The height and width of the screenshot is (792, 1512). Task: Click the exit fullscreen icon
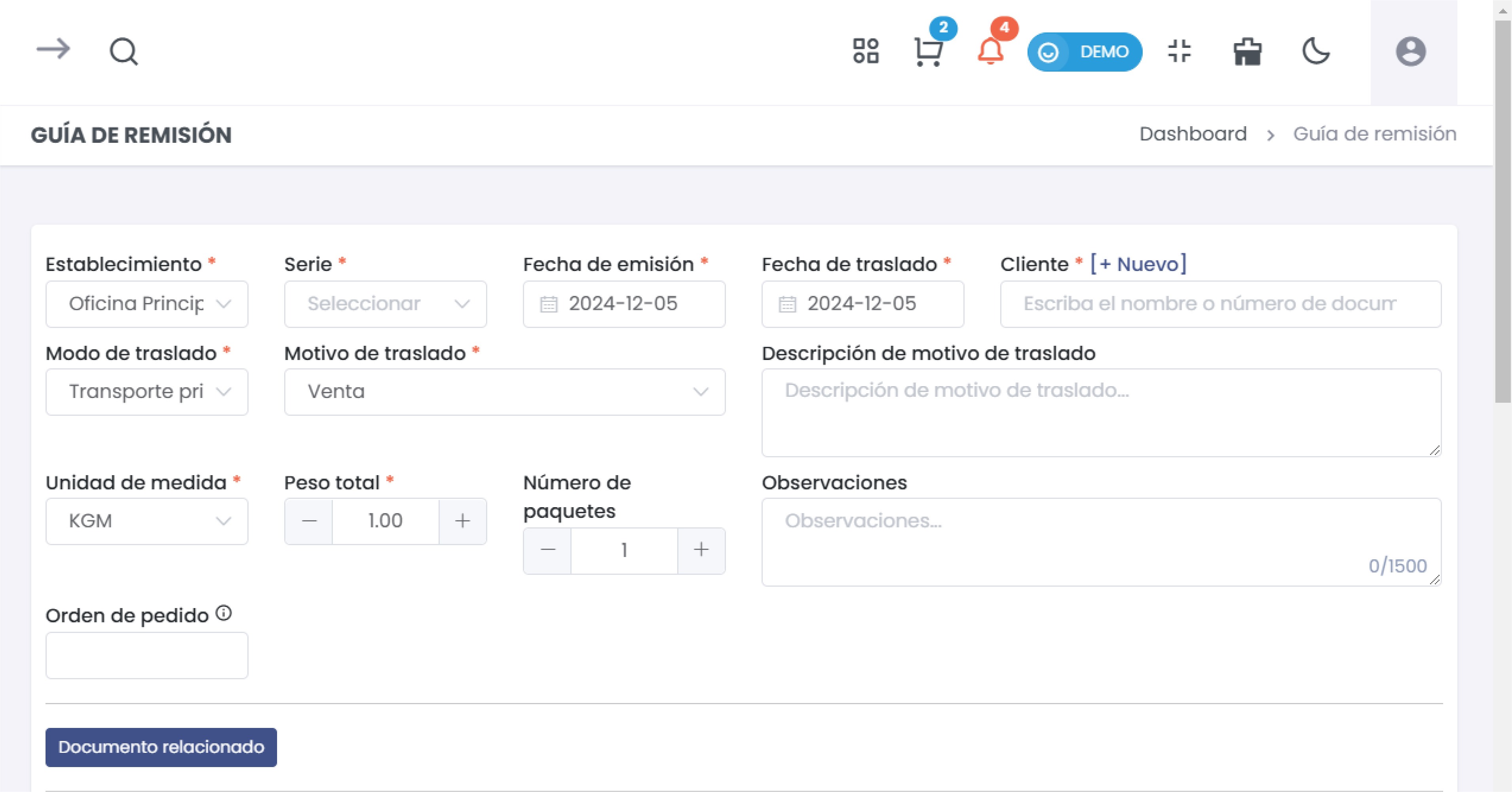coord(1179,51)
